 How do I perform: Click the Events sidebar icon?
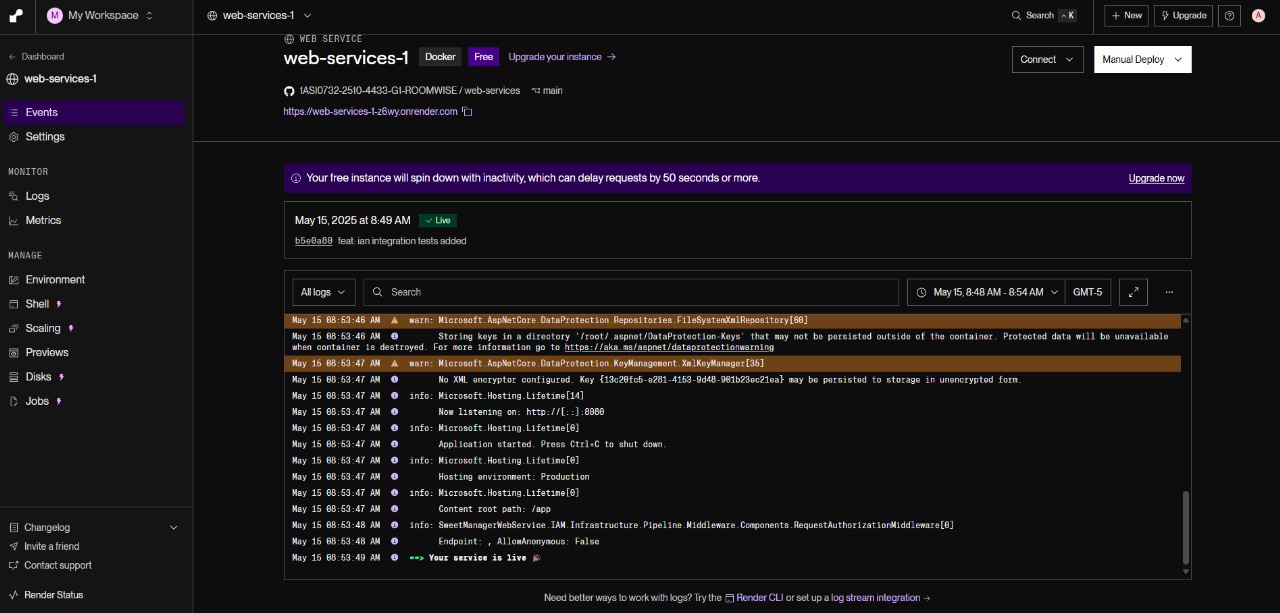point(14,112)
